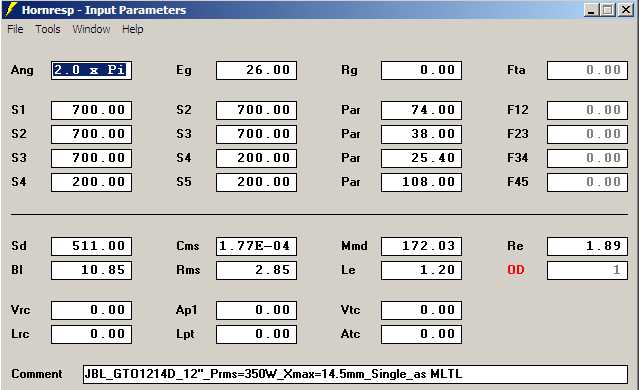Click the left-column S4 field in fourth row
The width and height of the screenshot is (639, 390).
91,182
